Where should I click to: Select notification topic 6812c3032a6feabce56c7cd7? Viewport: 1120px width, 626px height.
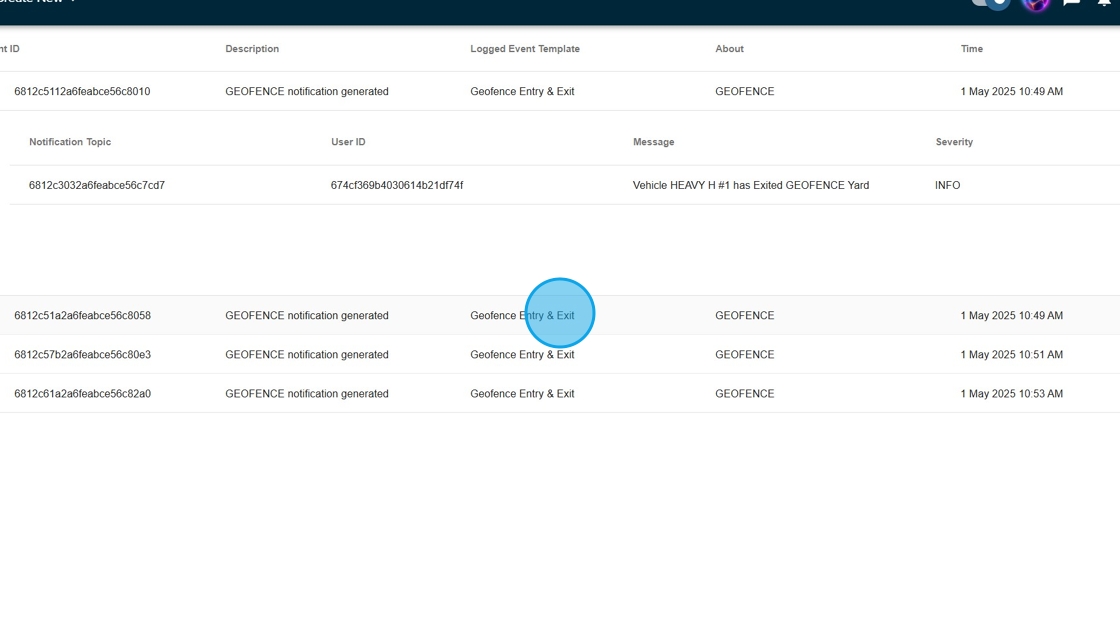pos(97,185)
